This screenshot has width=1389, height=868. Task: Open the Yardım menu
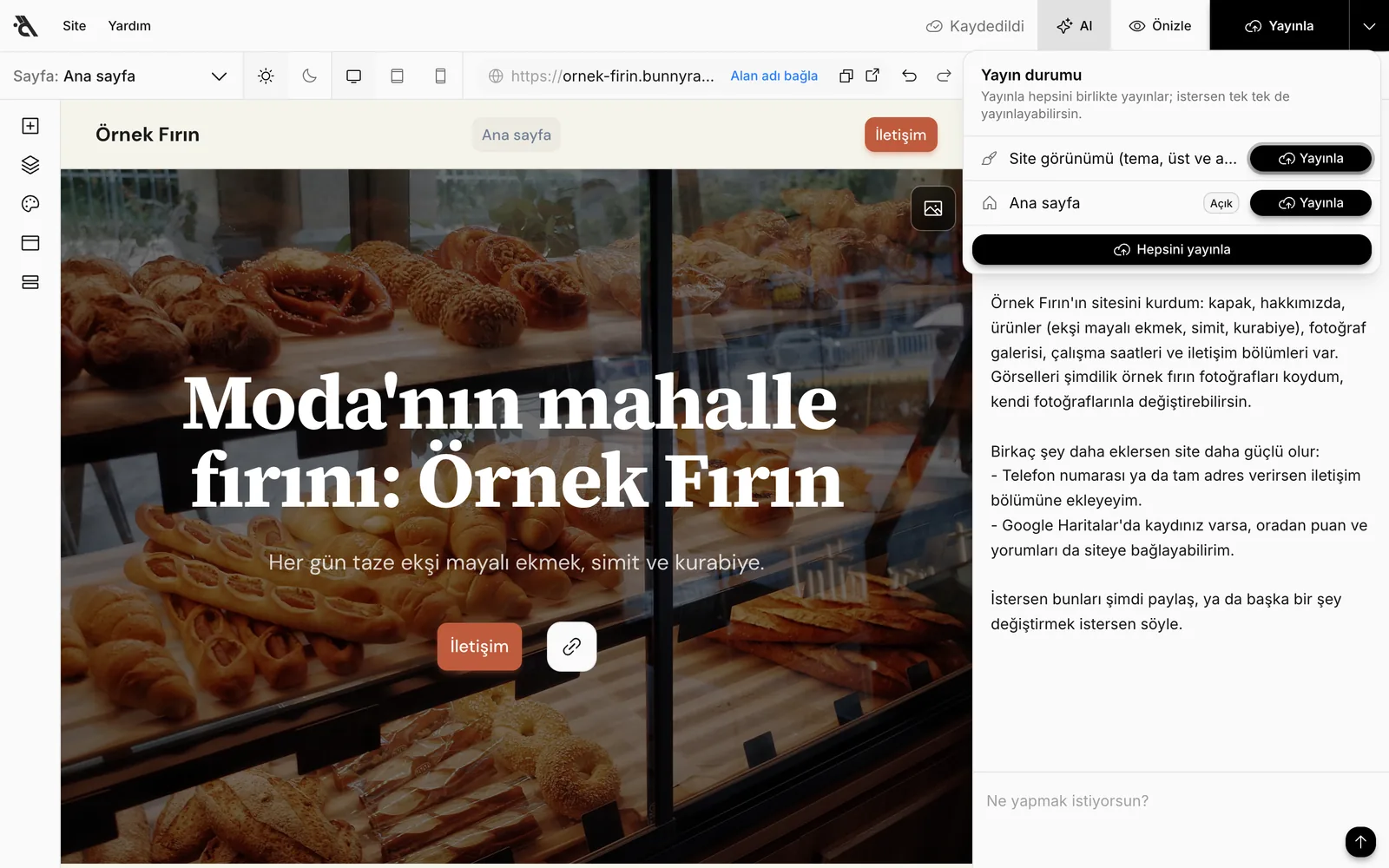tap(129, 26)
